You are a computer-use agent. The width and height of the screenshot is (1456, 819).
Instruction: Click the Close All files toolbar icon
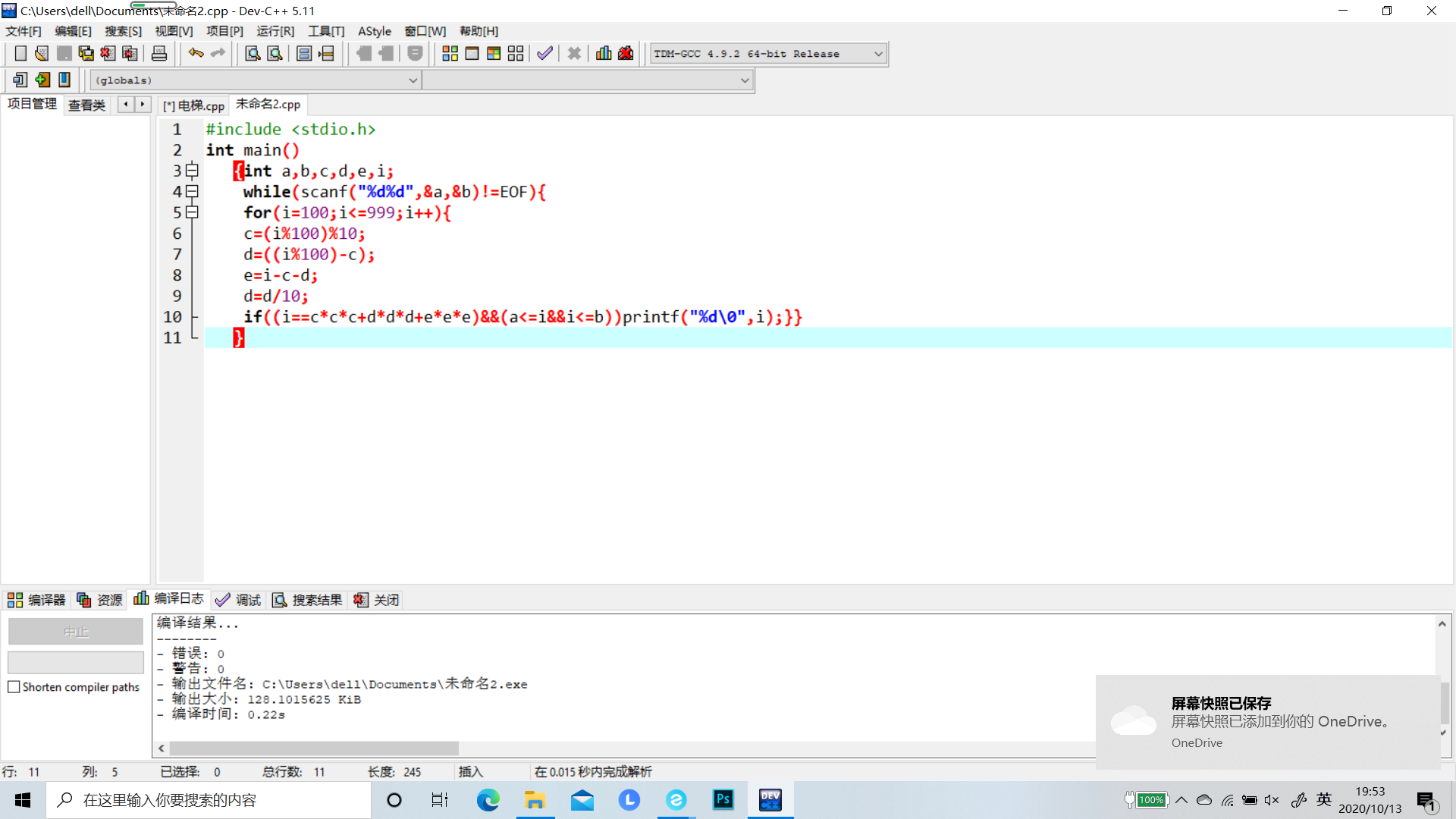point(130,53)
